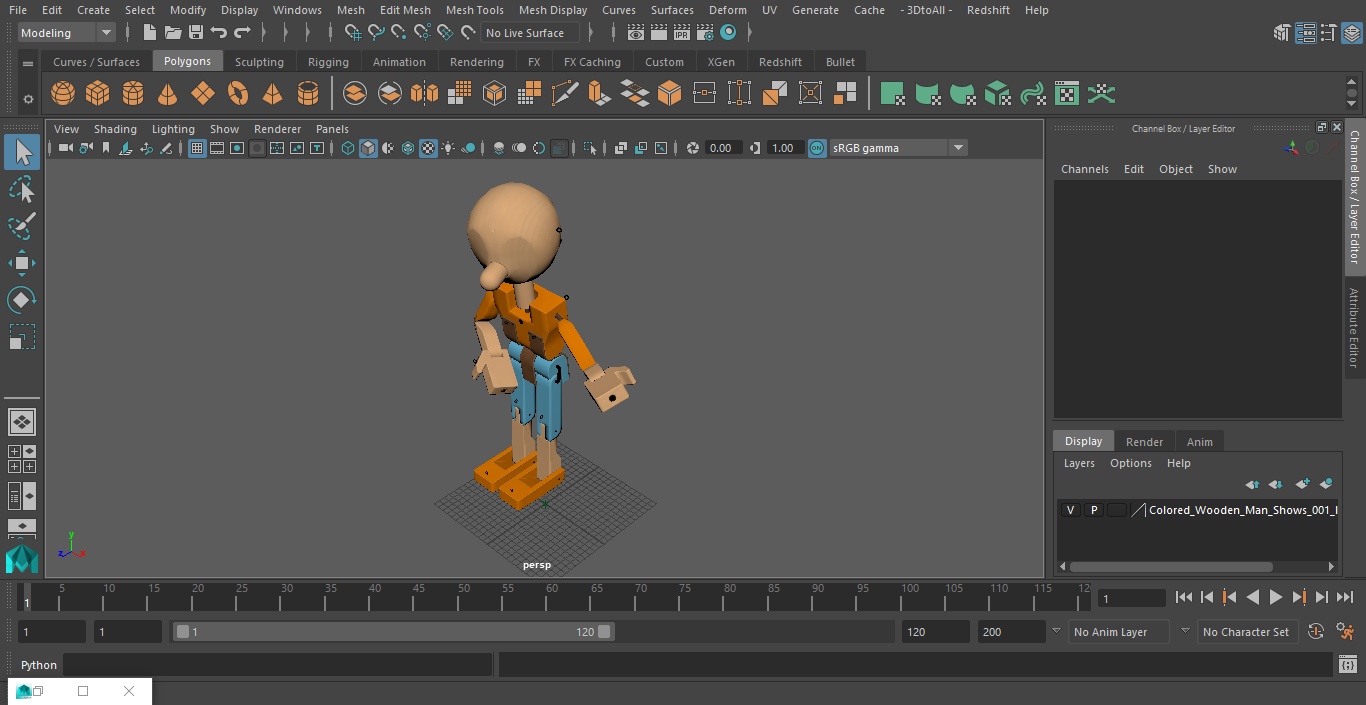Open the Script Editor icon
1366x705 pixels.
point(1347,665)
